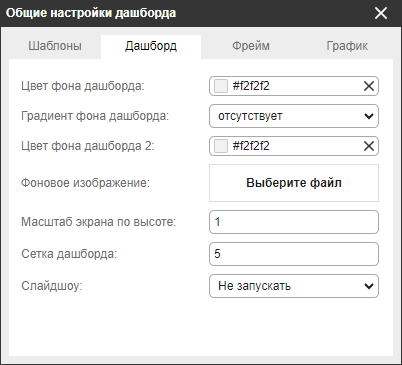Open the Слайдшоу dropdown
Screen dimensions: 402x365
coord(294,286)
